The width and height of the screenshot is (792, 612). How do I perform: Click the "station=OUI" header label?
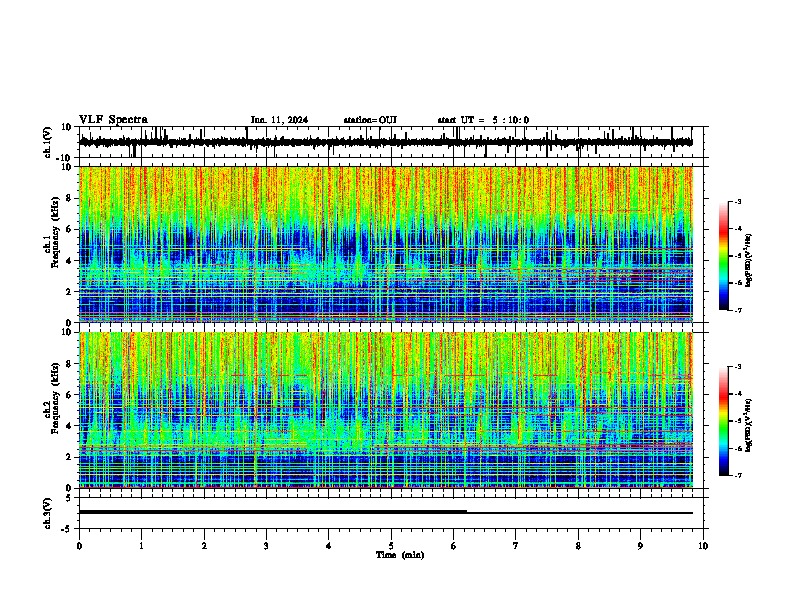coord(370,120)
